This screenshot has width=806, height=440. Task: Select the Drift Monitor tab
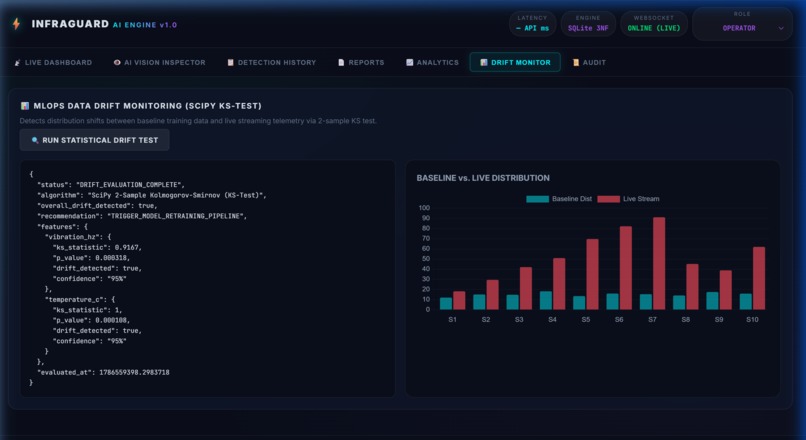[515, 63]
